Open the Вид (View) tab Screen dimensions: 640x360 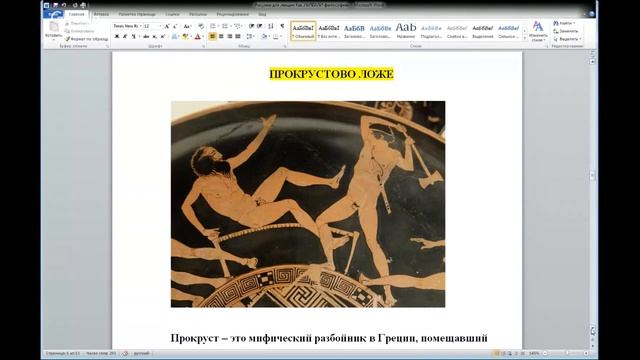tap(262, 14)
